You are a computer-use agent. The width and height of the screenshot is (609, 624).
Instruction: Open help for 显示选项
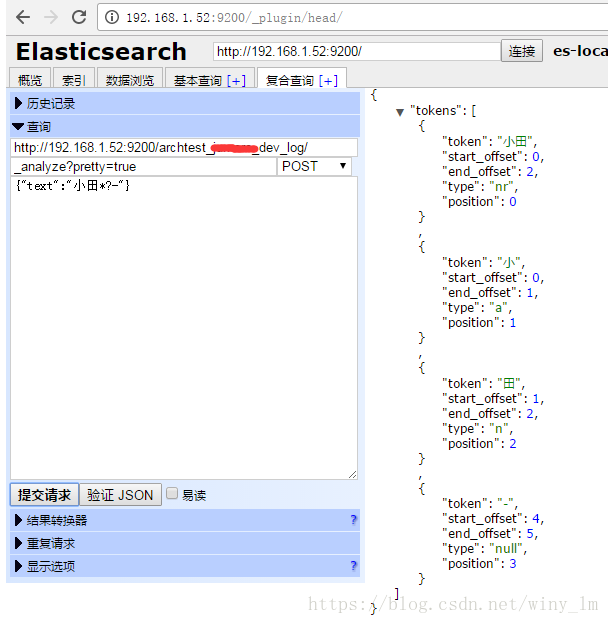coord(353,566)
